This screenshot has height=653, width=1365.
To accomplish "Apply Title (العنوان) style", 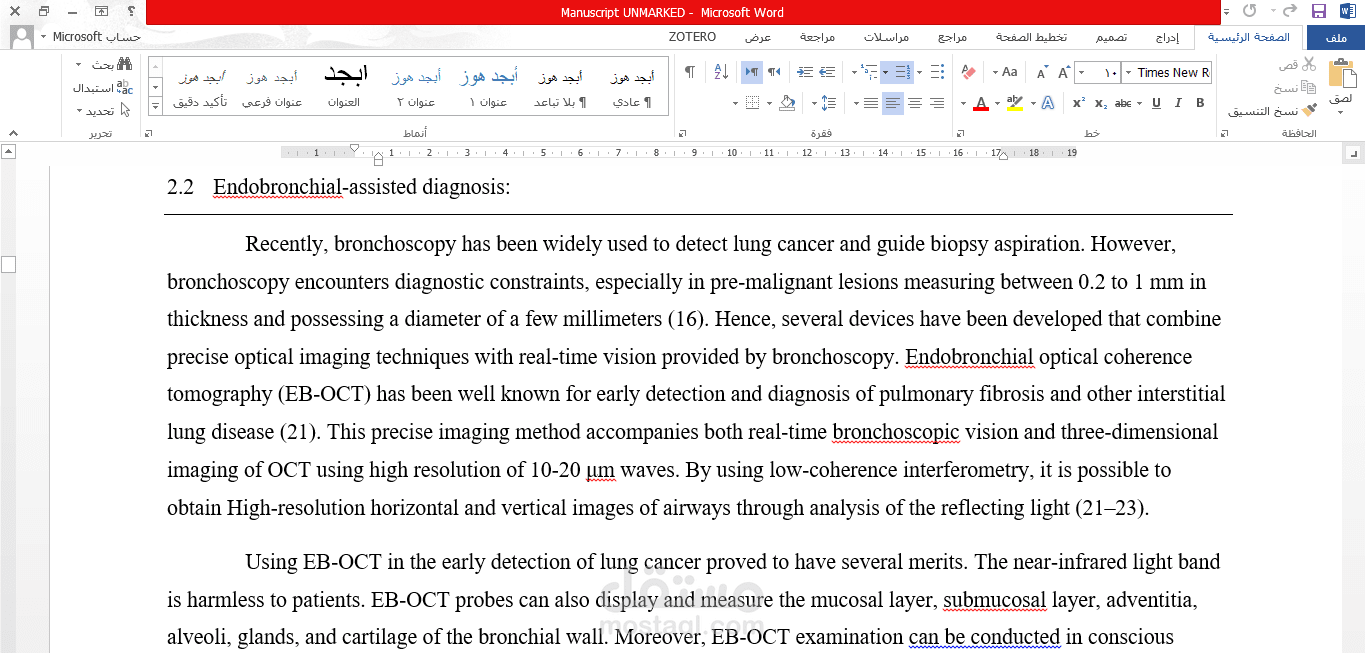I will coord(344,88).
